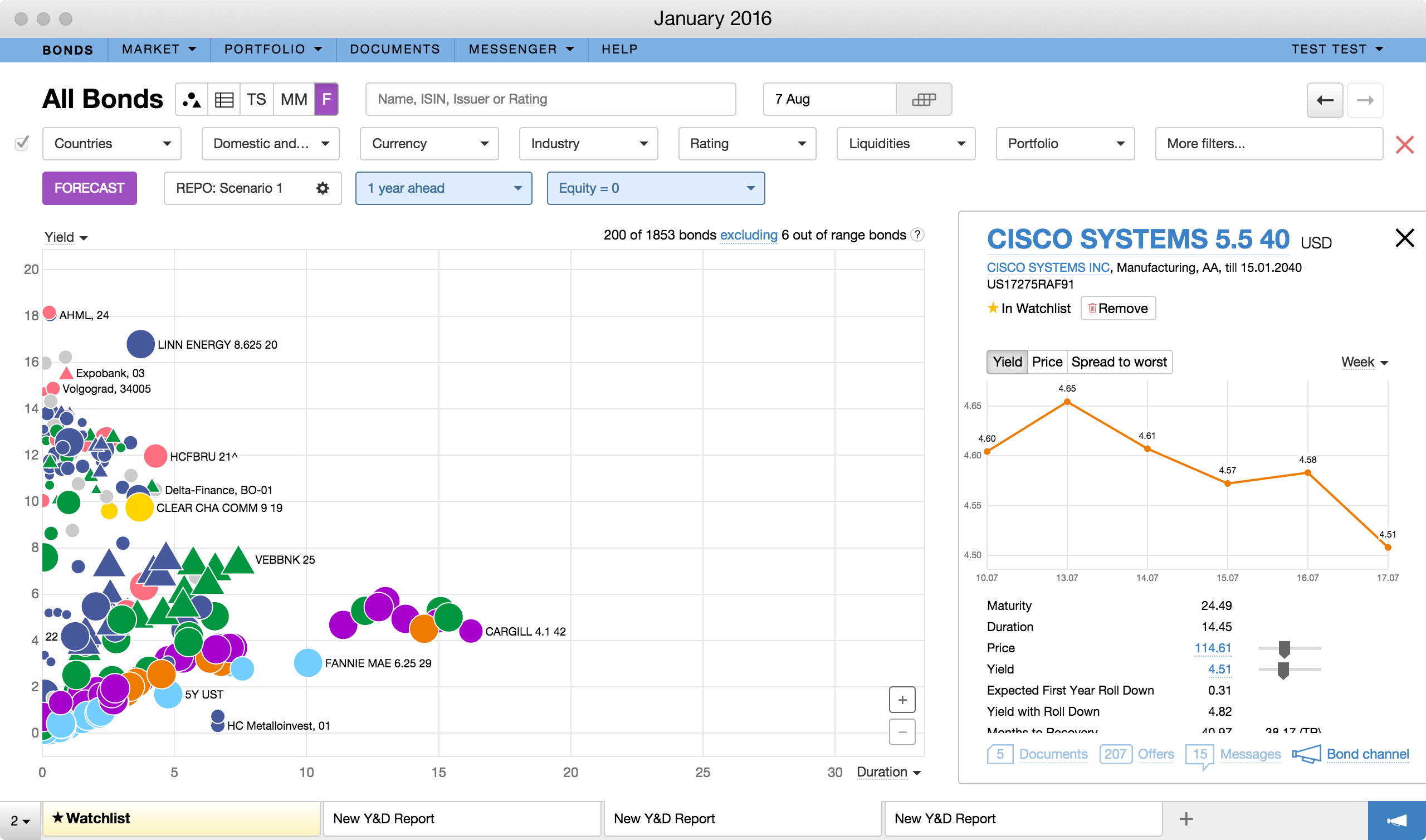1426x840 pixels.
Task: Select the CLEAR CHA COMM 9 19 bubble
Action: pyautogui.click(x=139, y=507)
